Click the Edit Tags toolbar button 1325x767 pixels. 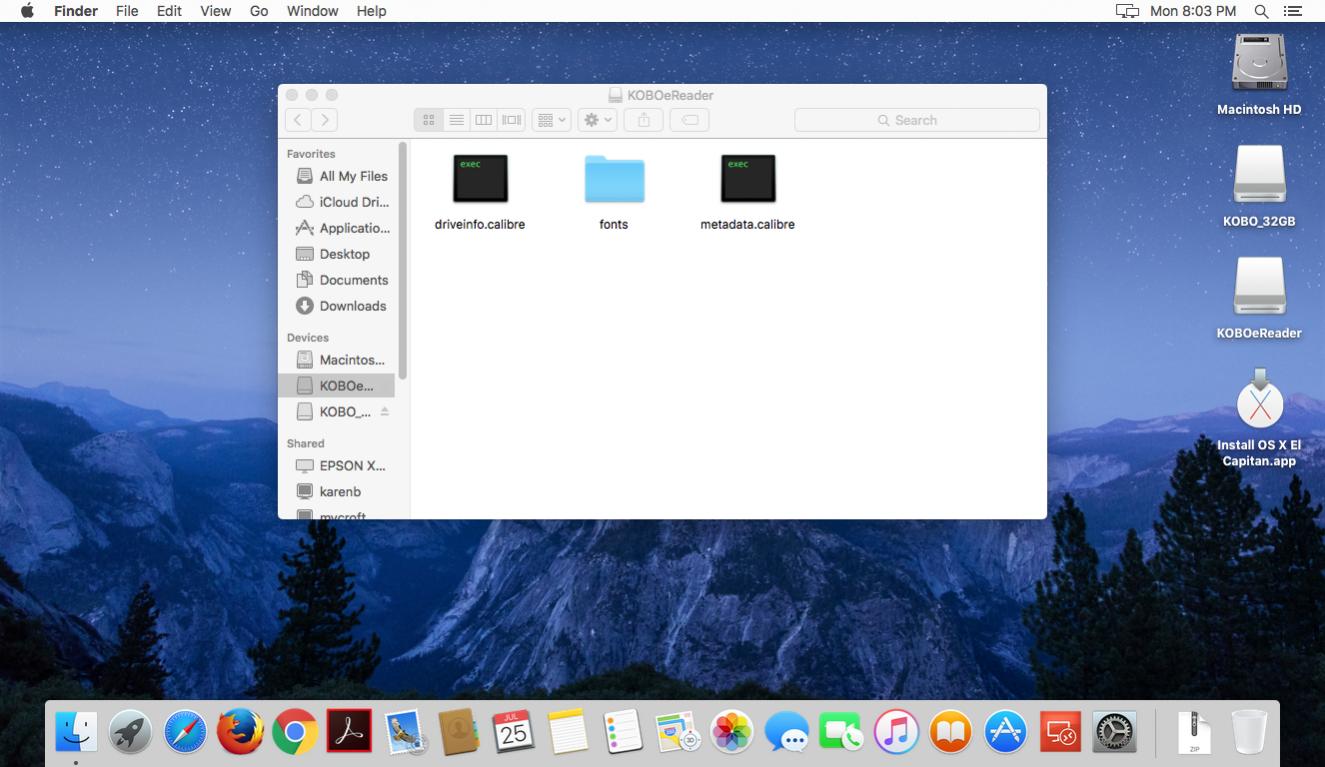[x=689, y=120]
